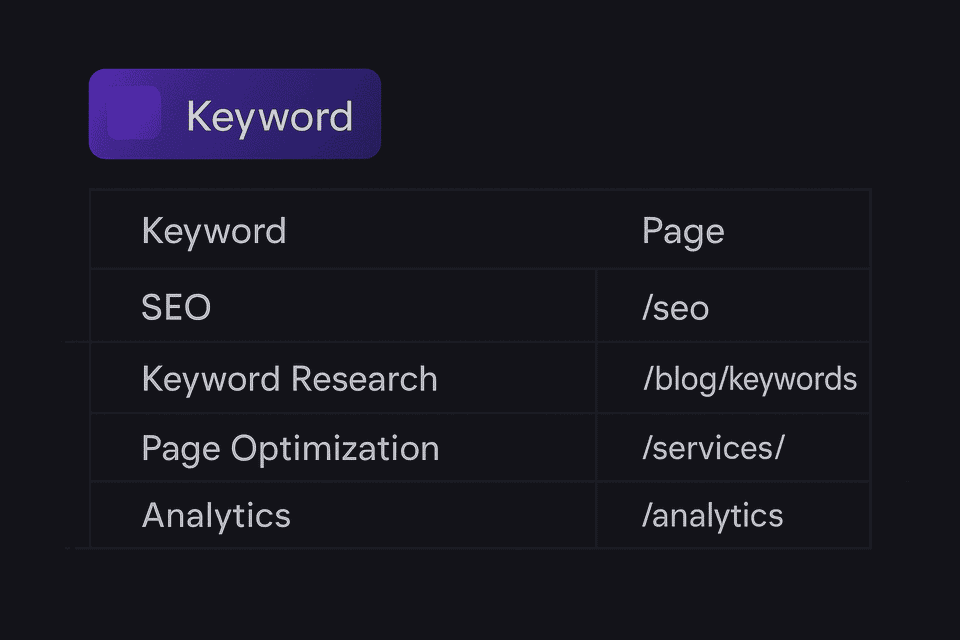Screen dimensions: 960x640
Task: Select the first data row of the table
Action: (480, 307)
